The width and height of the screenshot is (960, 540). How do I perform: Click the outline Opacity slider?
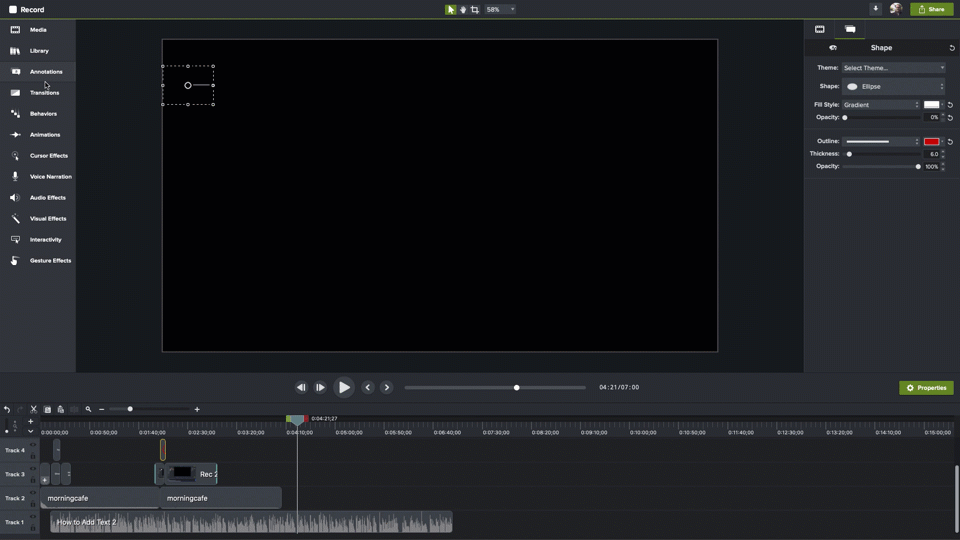[x=881, y=167]
